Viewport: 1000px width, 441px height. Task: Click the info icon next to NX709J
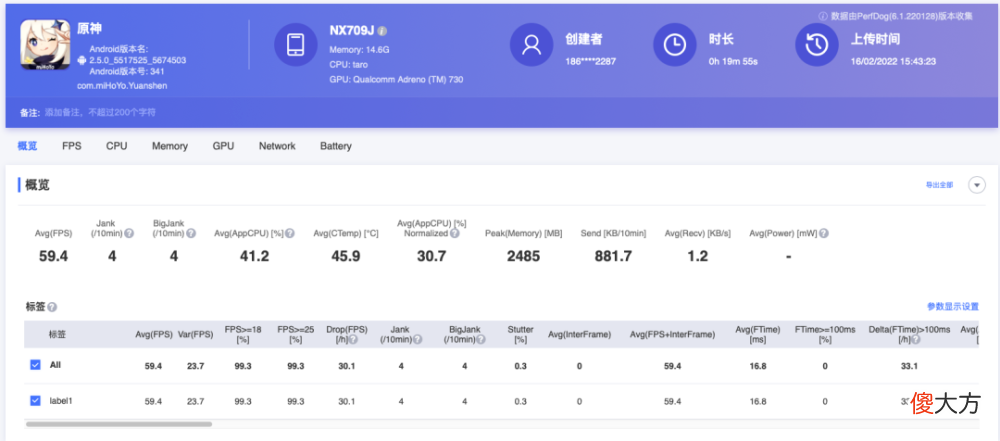(x=382, y=31)
